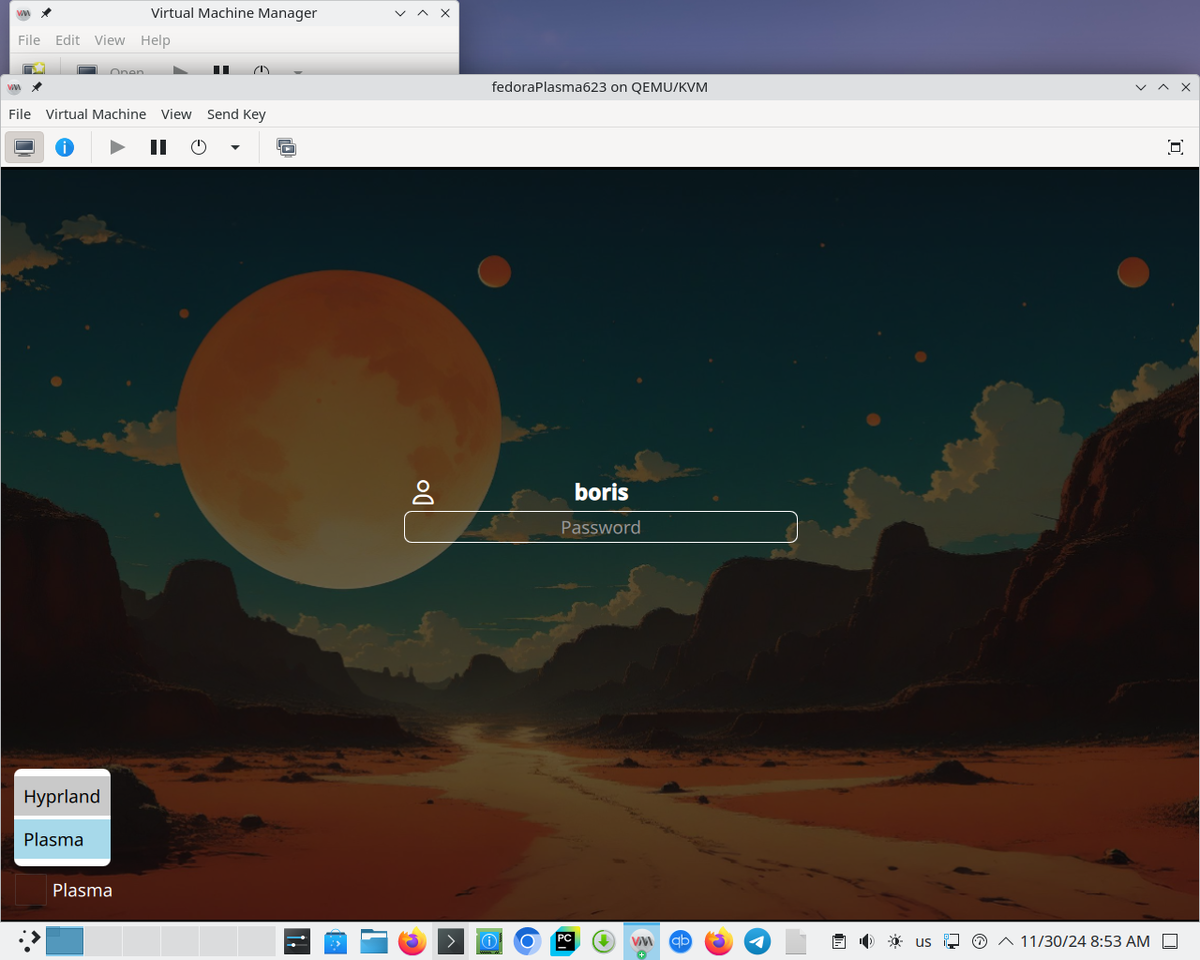Expand the shutdown options dropdown arrow
The width and height of the screenshot is (1200, 960).
point(235,148)
